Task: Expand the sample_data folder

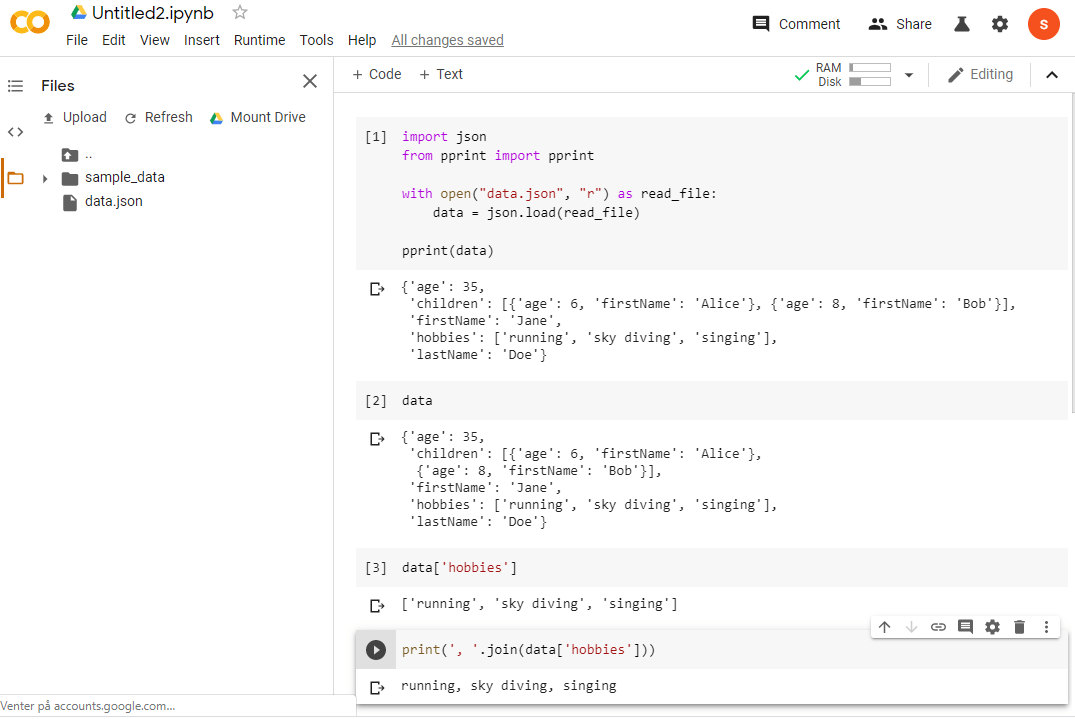Action: [x=44, y=177]
